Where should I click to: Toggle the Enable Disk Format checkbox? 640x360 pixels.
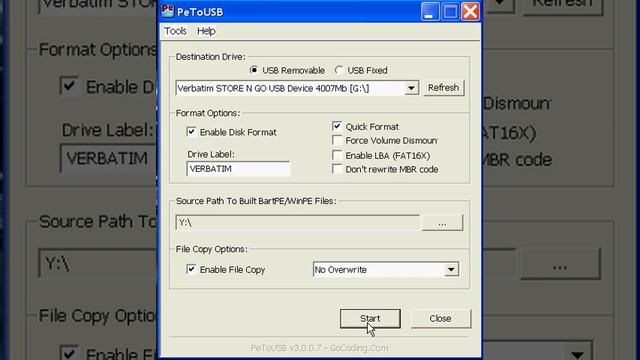pyautogui.click(x=191, y=132)
